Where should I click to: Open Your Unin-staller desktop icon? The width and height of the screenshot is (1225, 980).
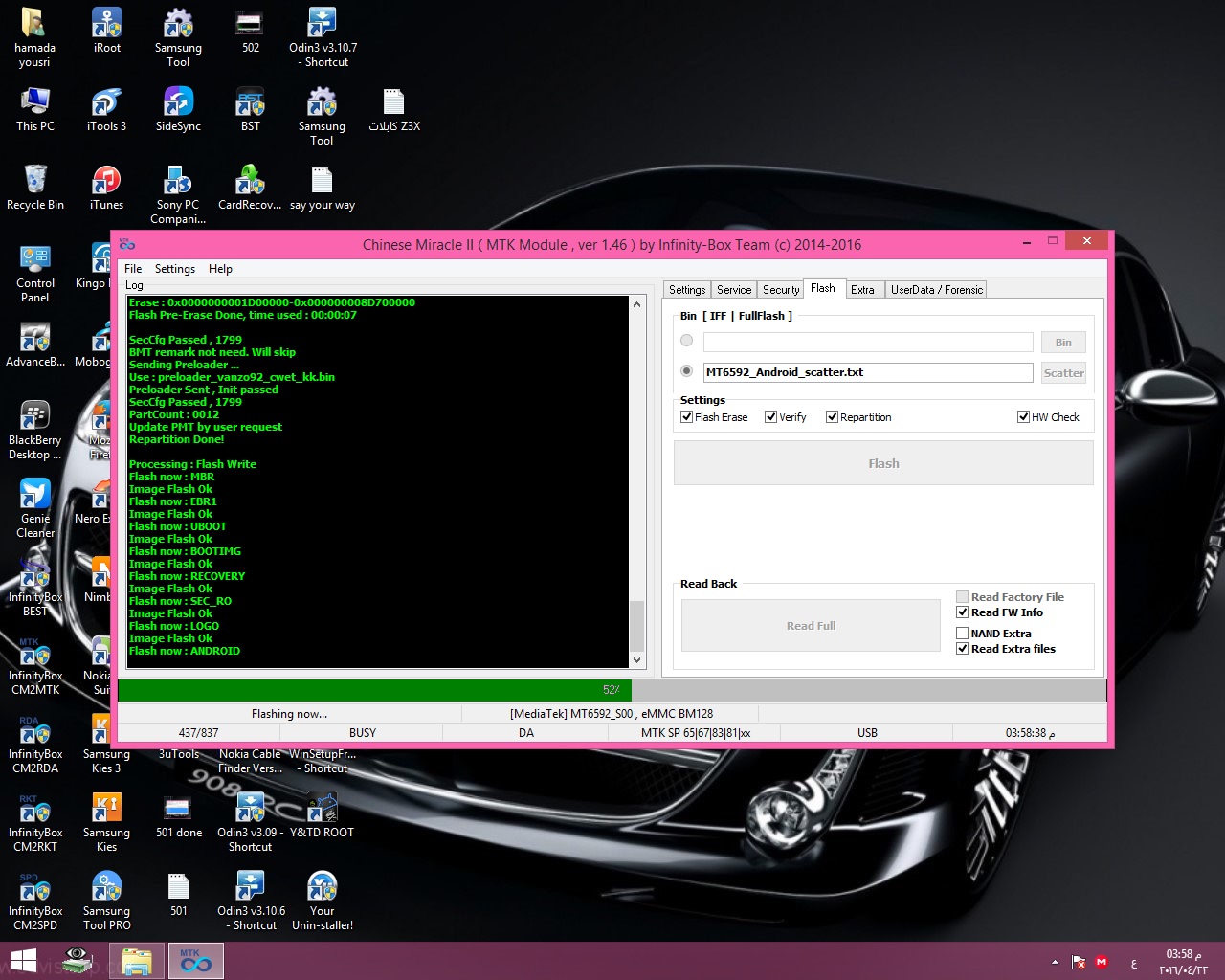pos(323,901)
